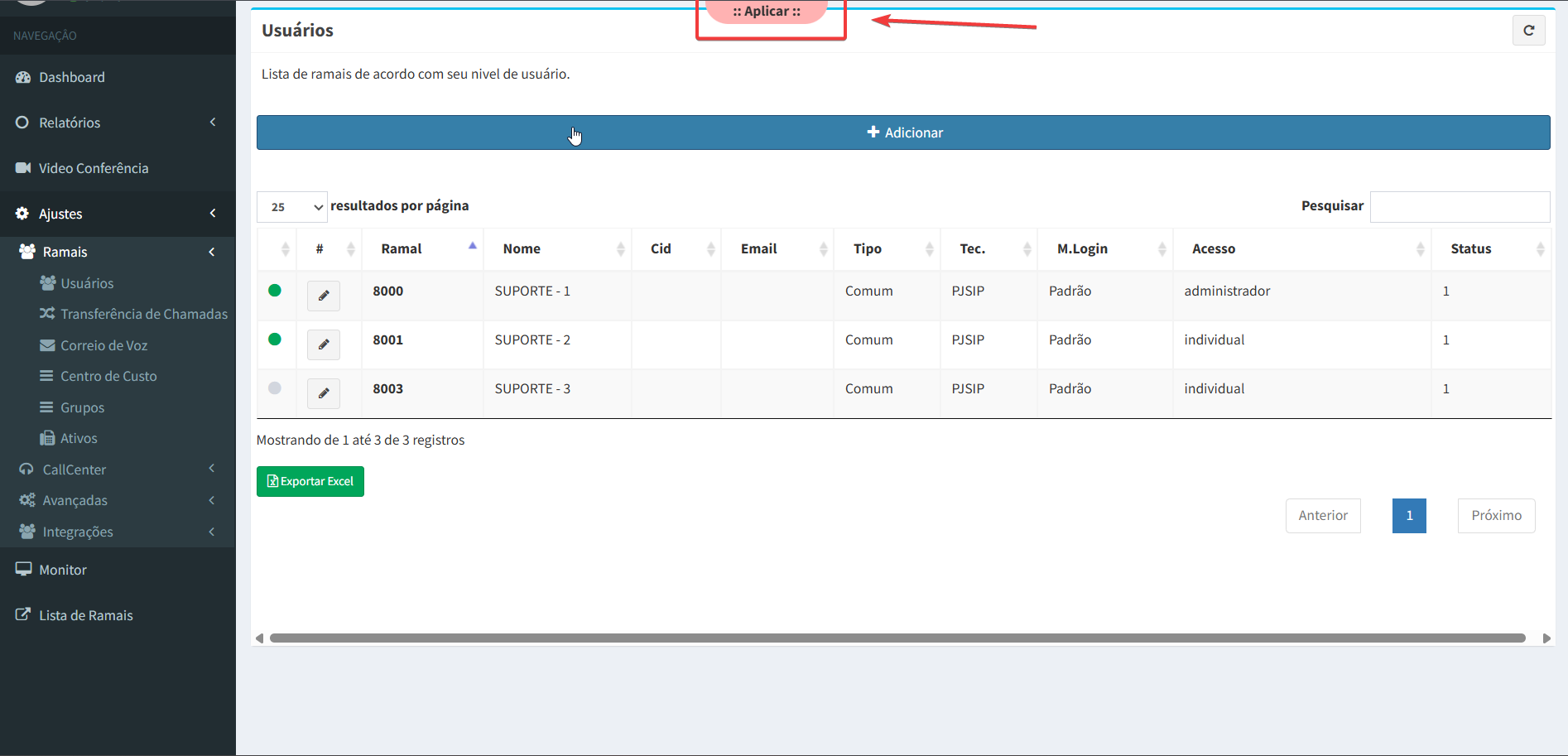Select Centro de Custo in sidebar
Screen dimensions: 1568x756
click(x=108, y=376)
